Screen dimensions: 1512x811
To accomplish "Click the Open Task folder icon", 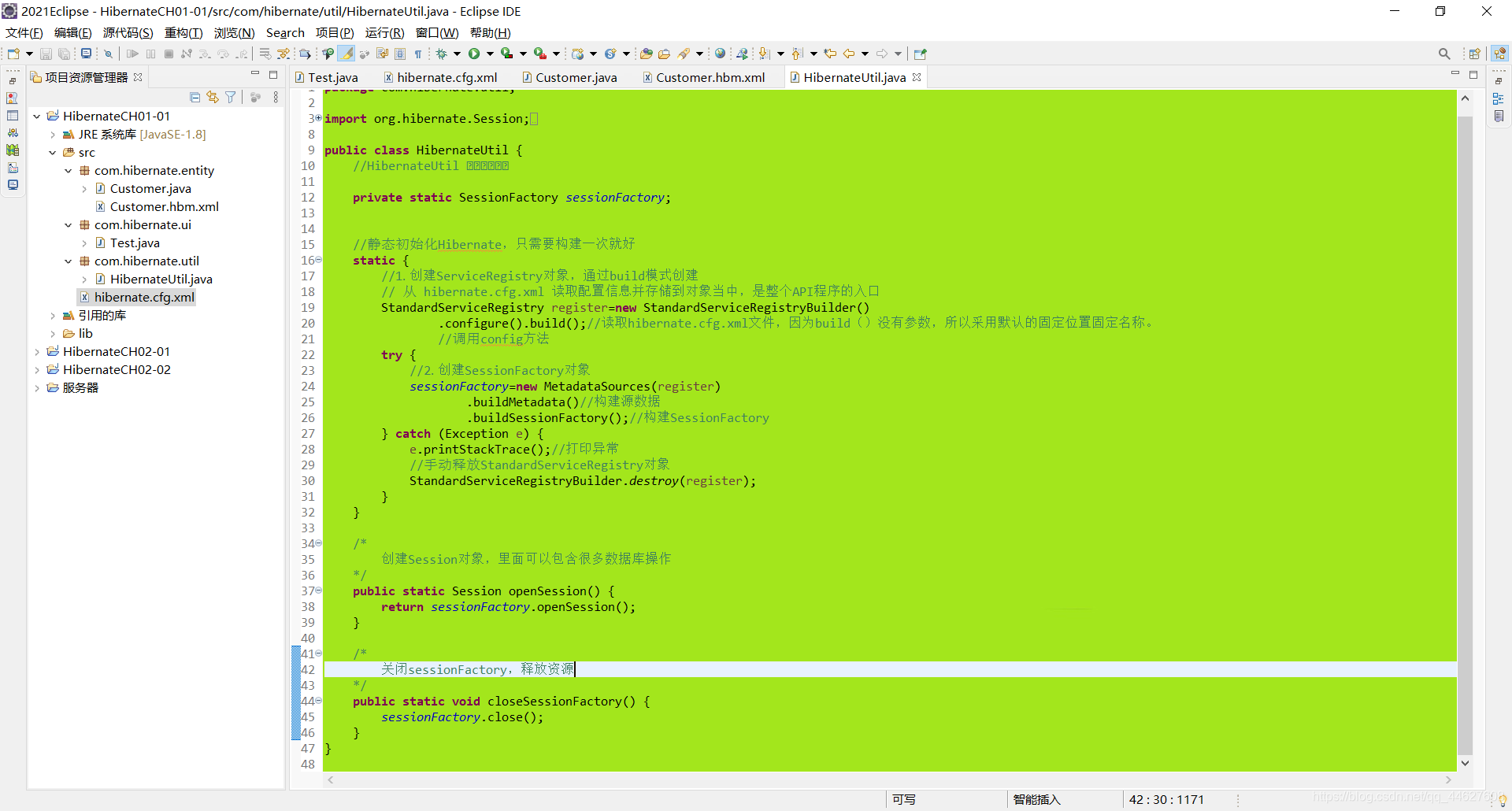I will click(664, 54).
